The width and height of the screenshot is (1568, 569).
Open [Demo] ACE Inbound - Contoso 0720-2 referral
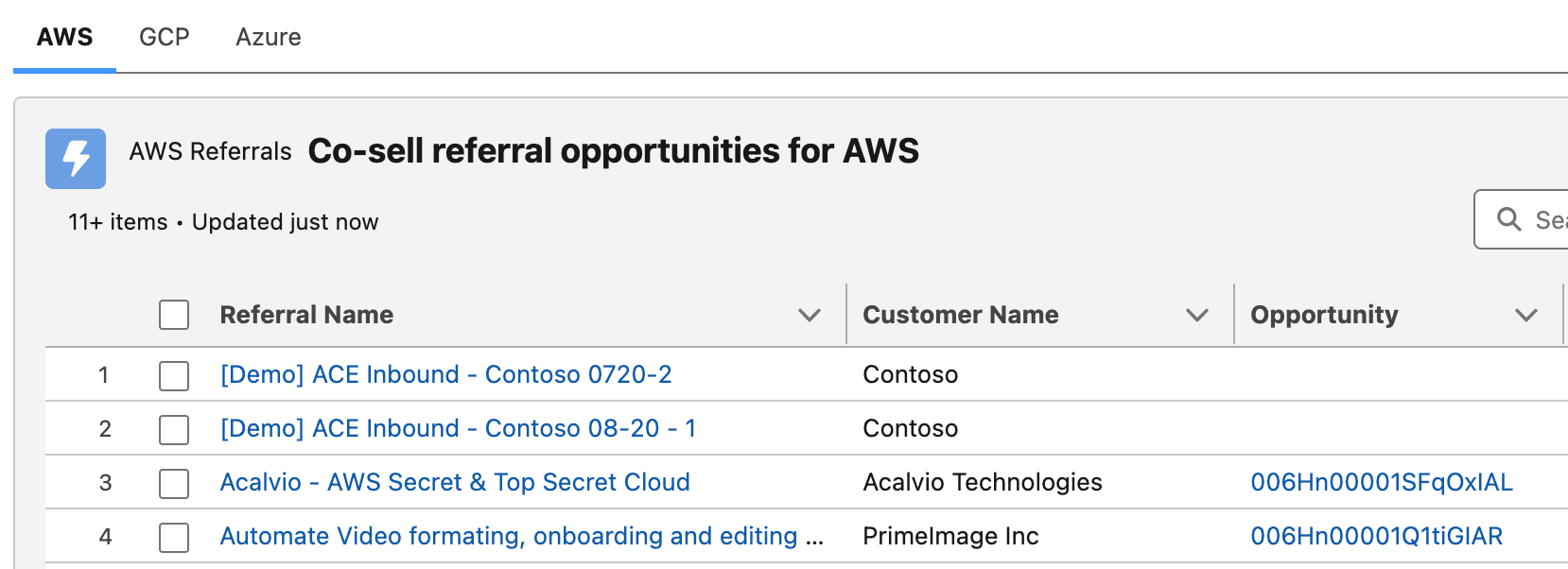445,374
